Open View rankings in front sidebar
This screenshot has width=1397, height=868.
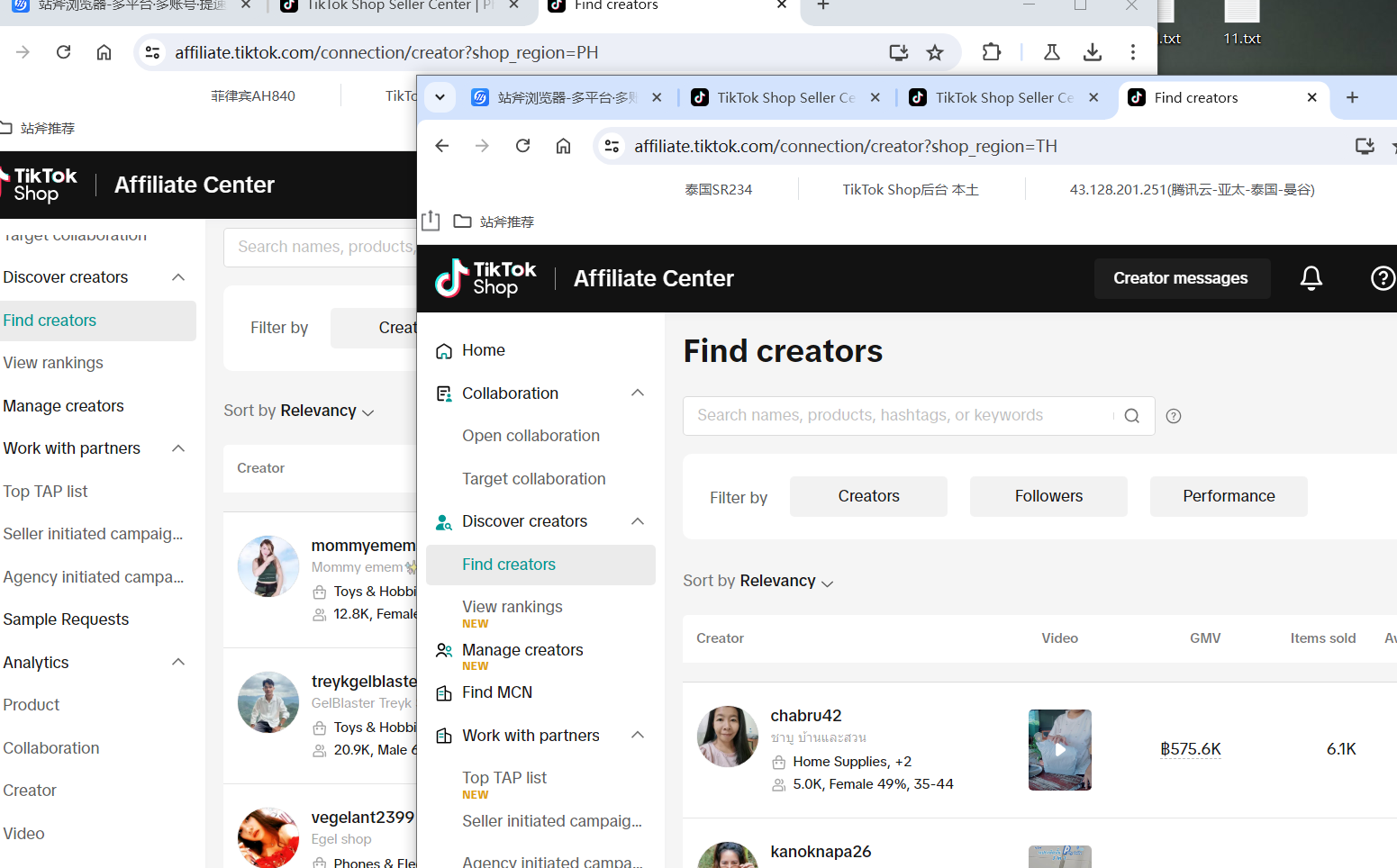pyautogui.click(x=512, y=607)
